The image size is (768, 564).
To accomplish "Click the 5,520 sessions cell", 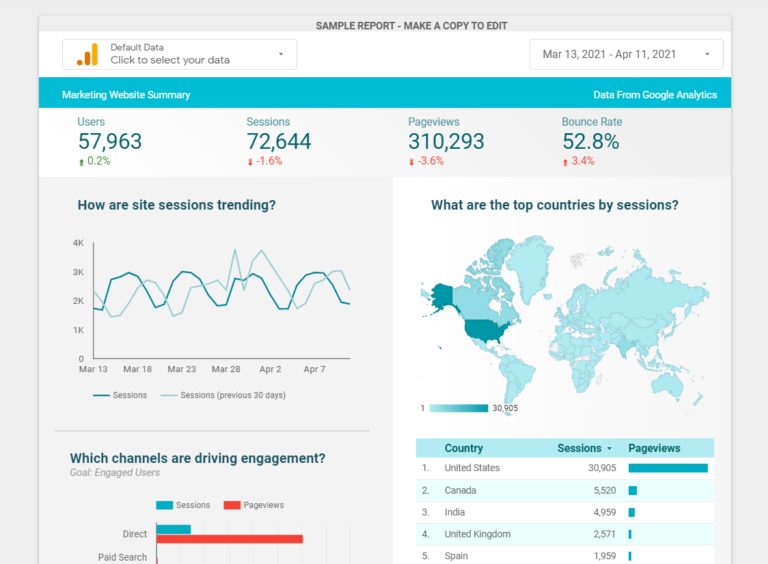I will click(x=605, y=491).
